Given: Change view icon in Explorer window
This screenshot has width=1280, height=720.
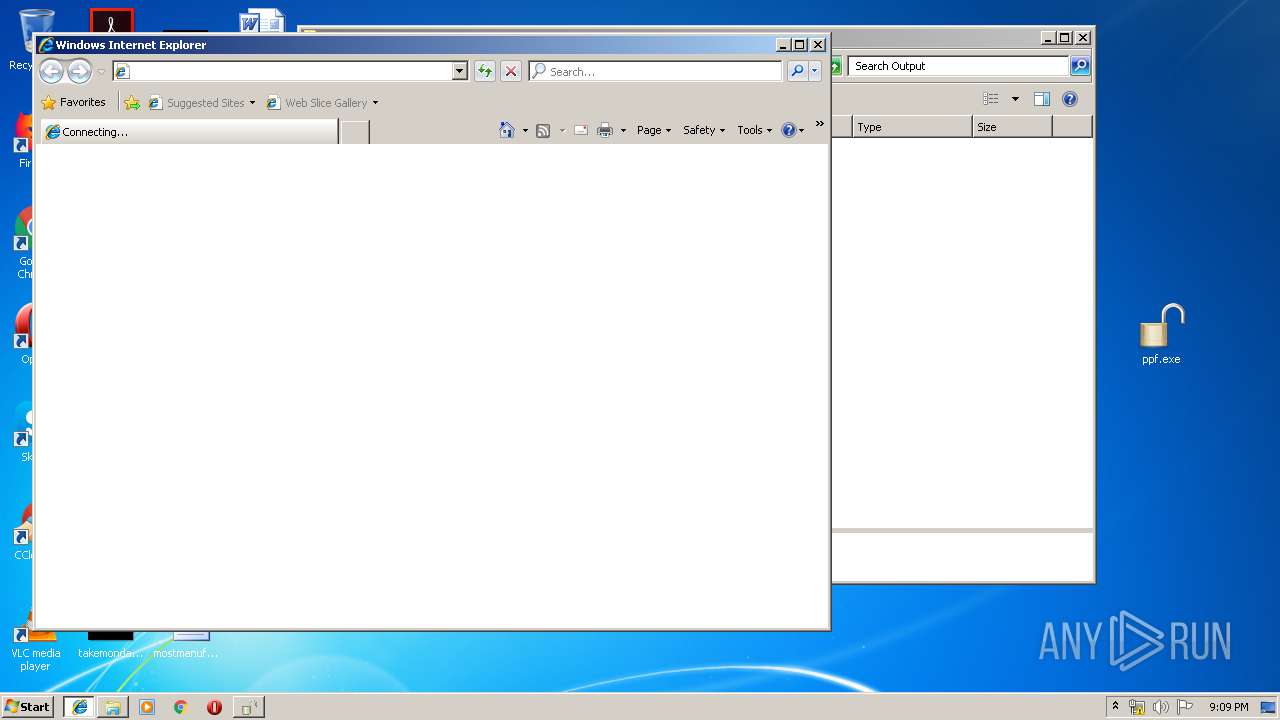Looking at the screenshot, I should pyautogui.click(x=991, y=99).
